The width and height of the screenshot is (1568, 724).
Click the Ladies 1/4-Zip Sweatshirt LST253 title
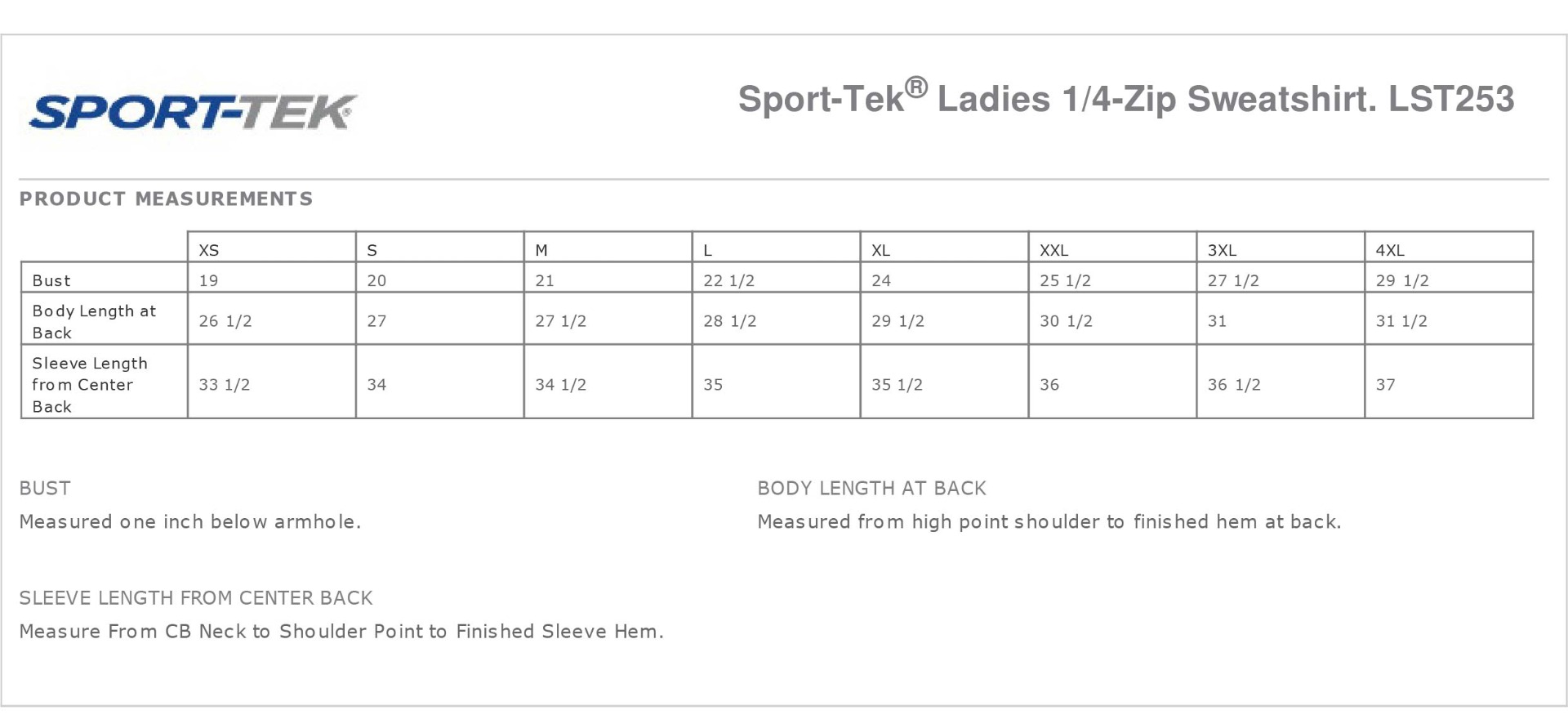click(x=1125, y=100)
